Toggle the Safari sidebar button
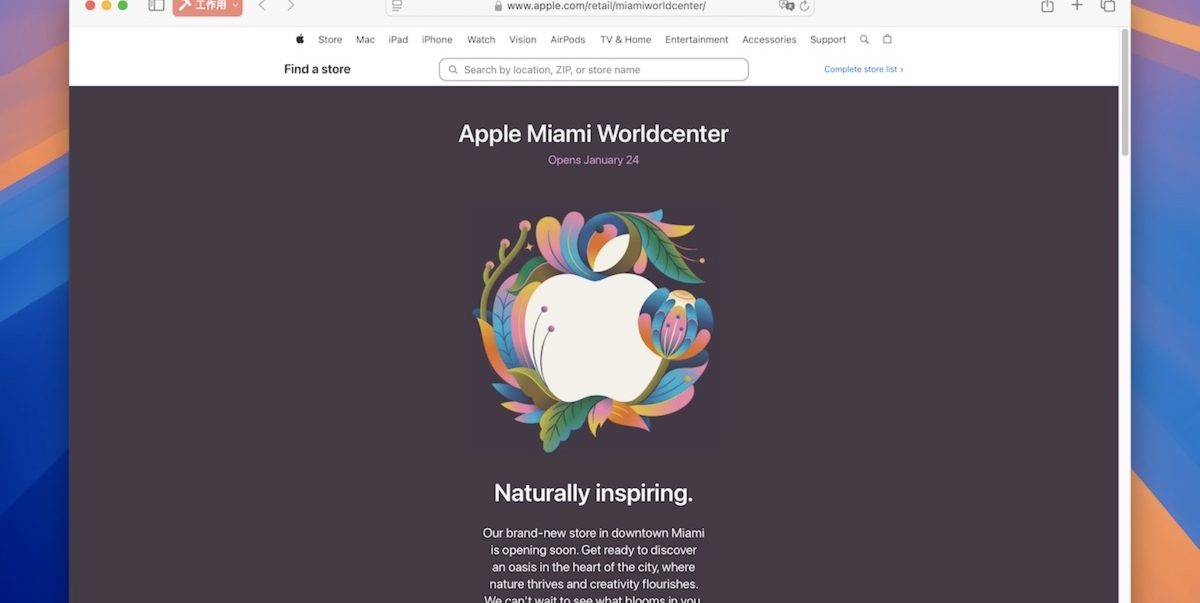The height and width of the screenshot is (603, 1200). point(156,5)
